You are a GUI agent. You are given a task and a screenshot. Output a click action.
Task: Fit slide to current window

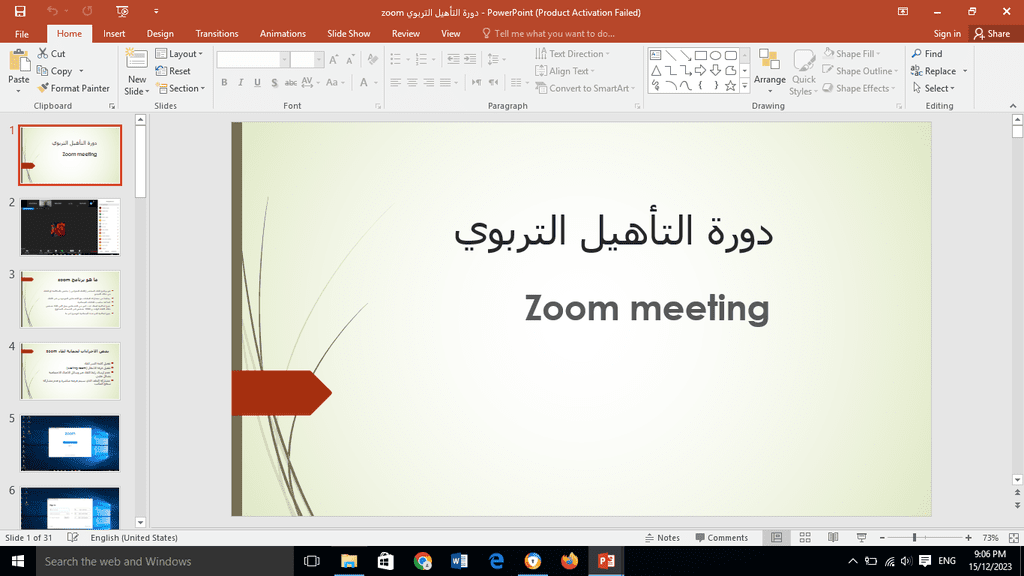(1014, 537)
